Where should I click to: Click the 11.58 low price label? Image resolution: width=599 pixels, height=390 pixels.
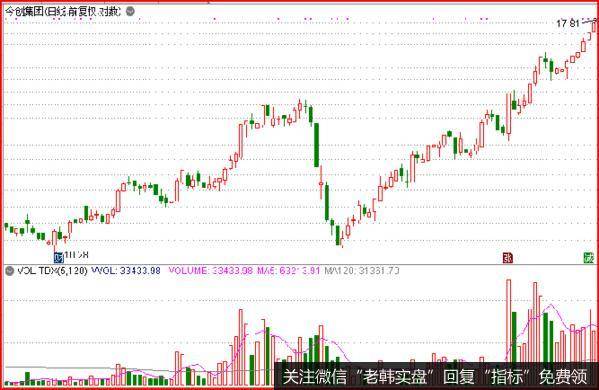pos(76,255)
